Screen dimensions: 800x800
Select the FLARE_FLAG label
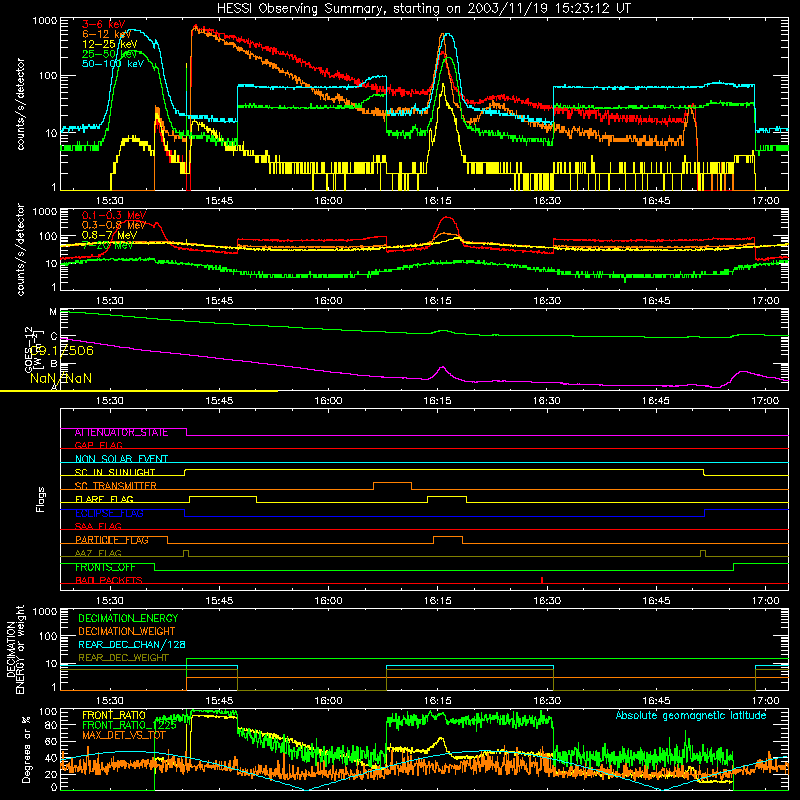pos(104,499)
